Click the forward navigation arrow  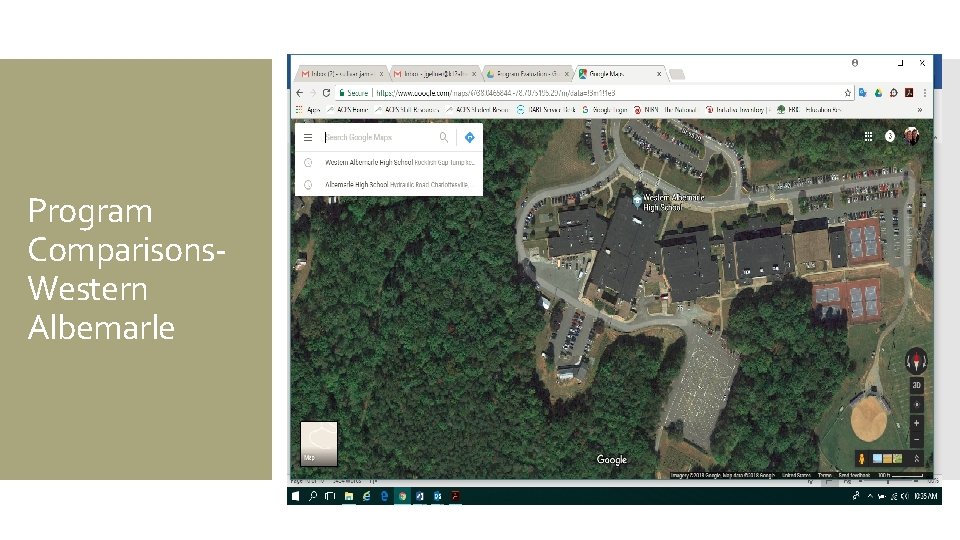coord(313,93)
